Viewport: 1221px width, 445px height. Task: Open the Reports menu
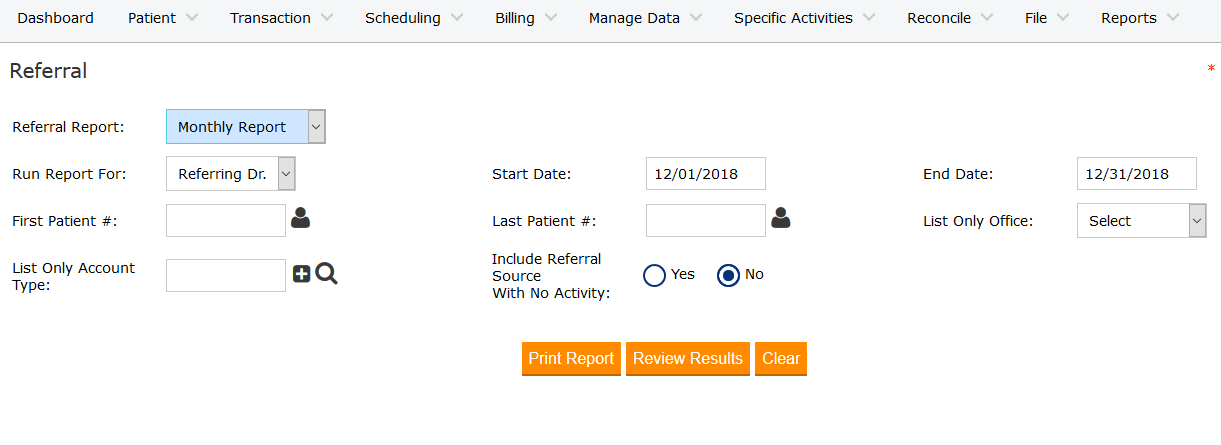pyautogui.click(x=1139, y=18)
